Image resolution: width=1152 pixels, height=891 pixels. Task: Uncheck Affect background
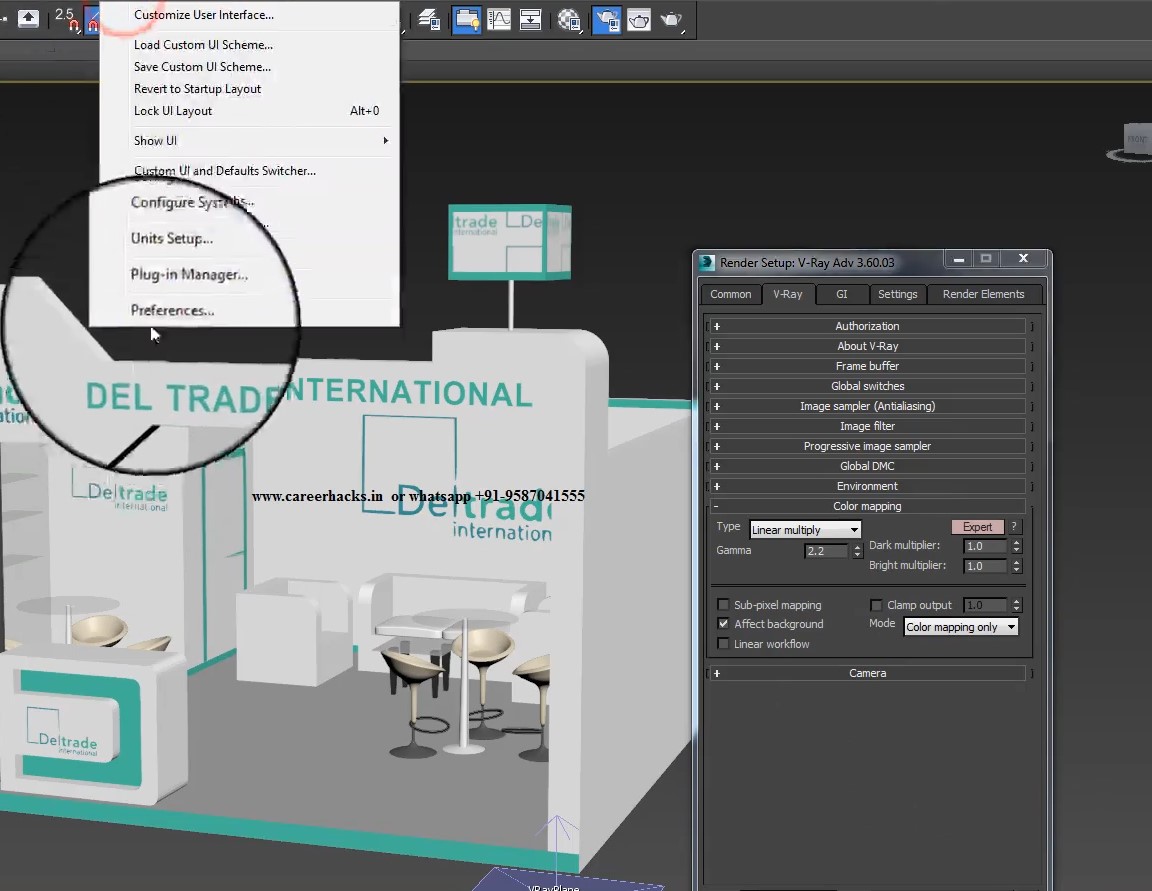coord(723,624)
